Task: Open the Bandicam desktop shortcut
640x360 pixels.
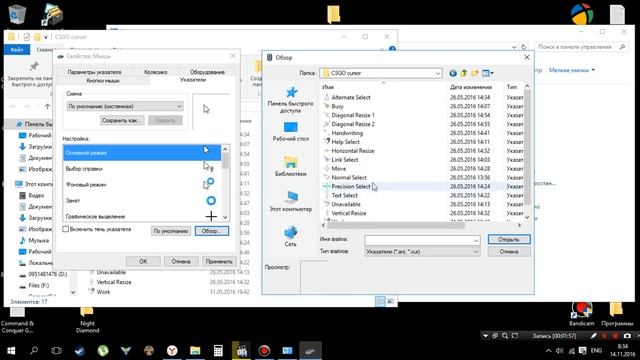Action: (x=582, y=314)
